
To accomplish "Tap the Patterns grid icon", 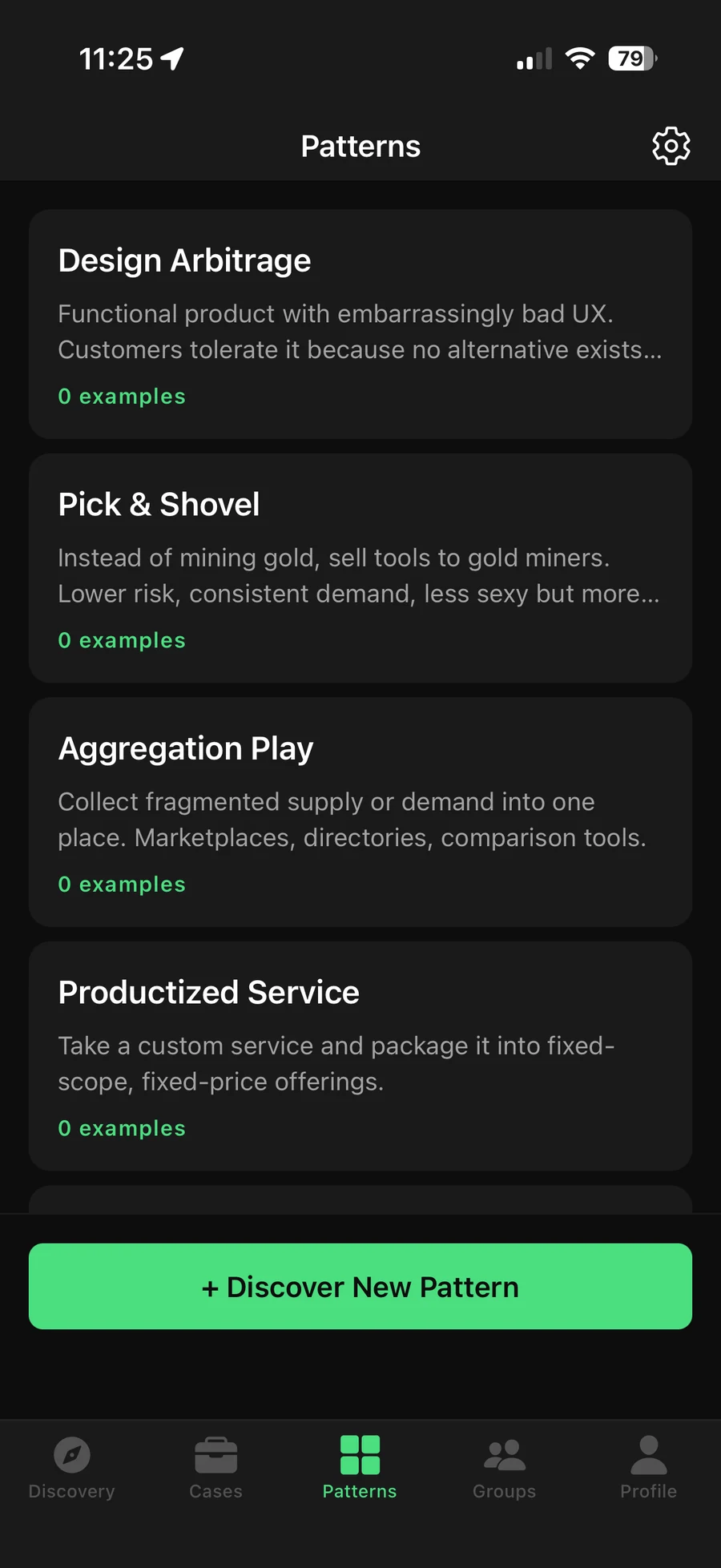I will pos(360,1454).
